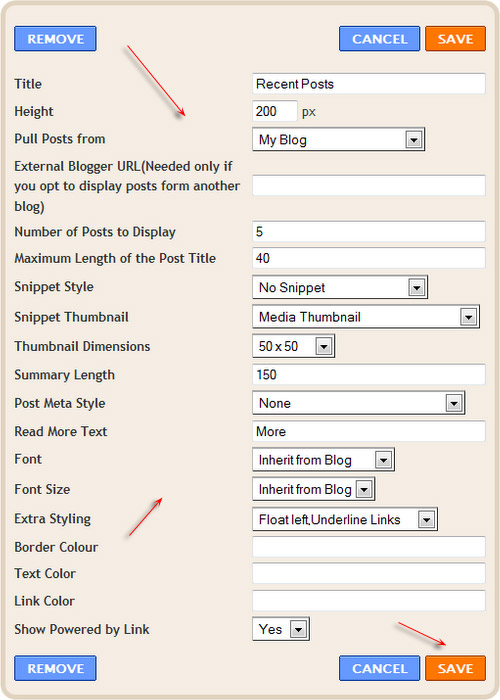This screenshot has height=700, width=500.
Task: Expand the Extra Styling dropdown
Action: 345,519
